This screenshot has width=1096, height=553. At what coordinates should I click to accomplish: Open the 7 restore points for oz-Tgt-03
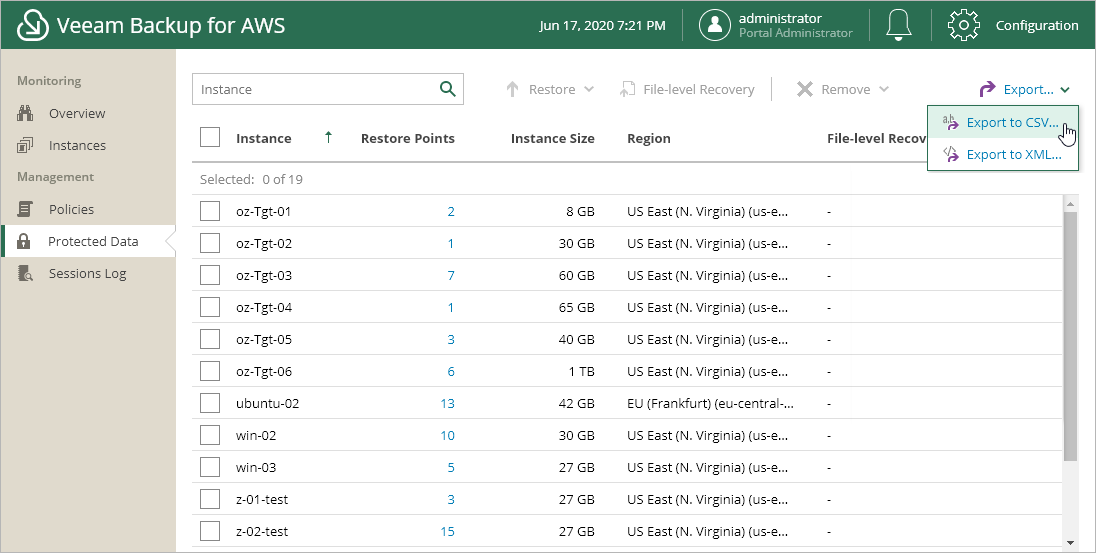point(451,275)
